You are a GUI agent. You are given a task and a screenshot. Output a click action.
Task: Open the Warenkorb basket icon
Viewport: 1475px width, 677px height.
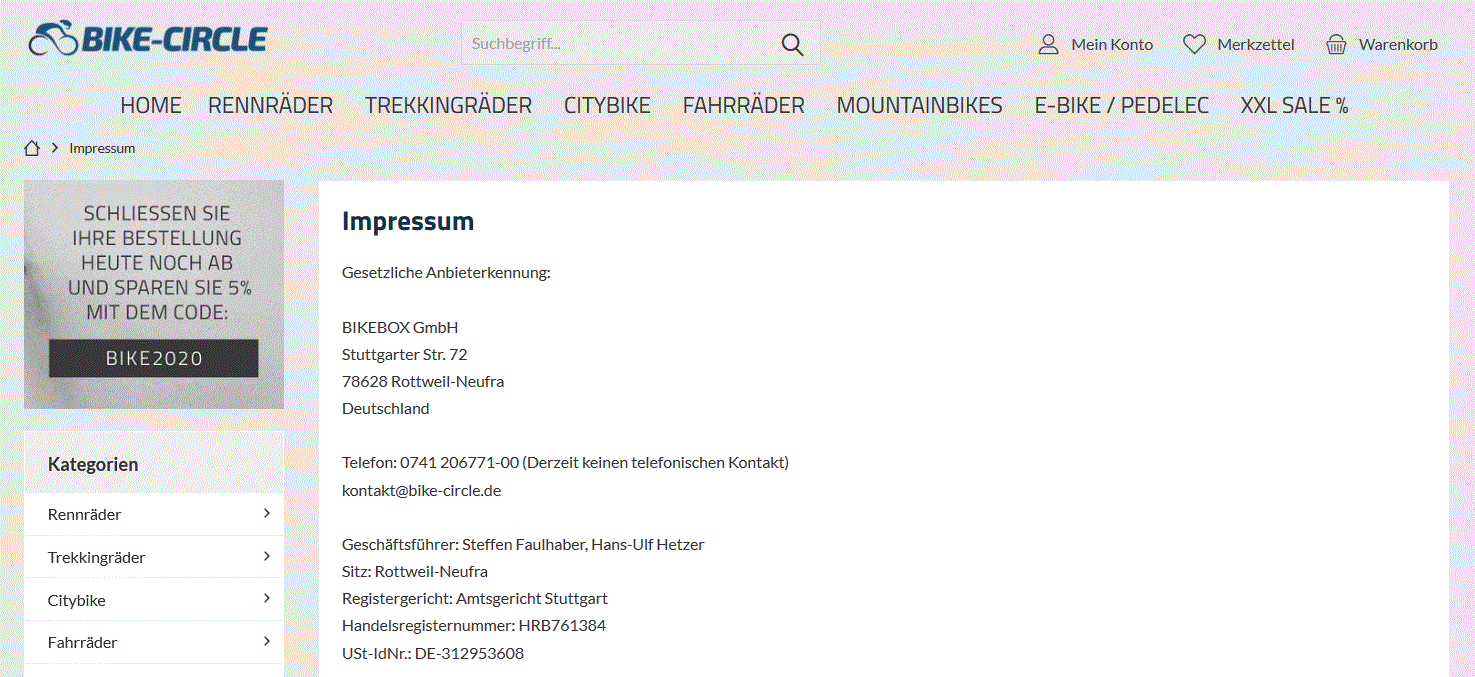coord(1336,44)
